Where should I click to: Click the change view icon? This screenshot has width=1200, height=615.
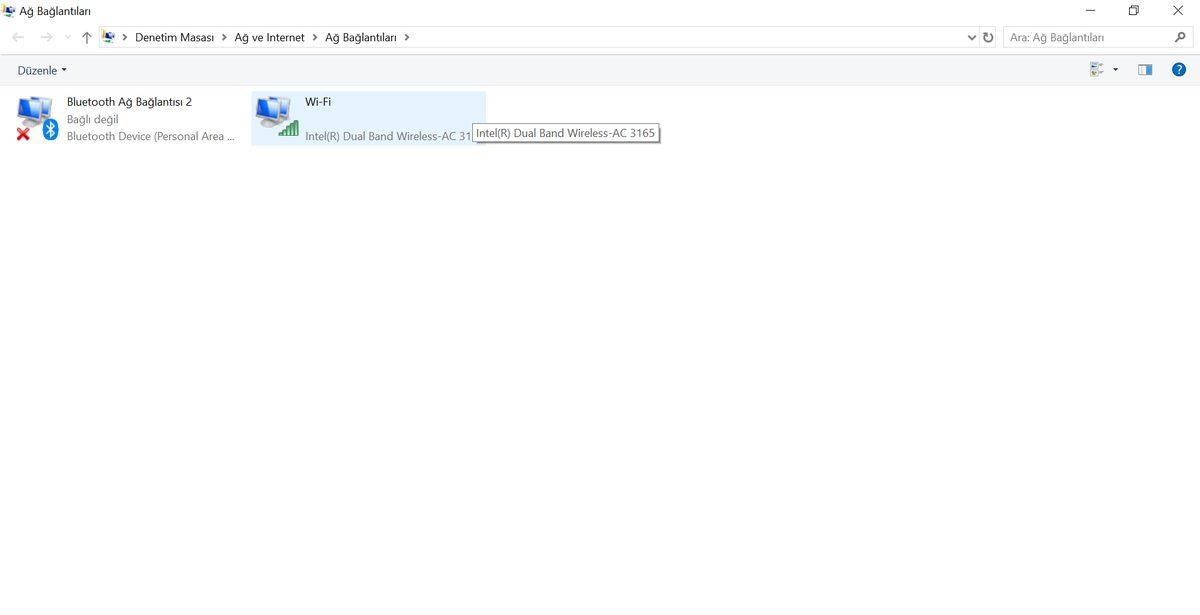(1097, 70)
